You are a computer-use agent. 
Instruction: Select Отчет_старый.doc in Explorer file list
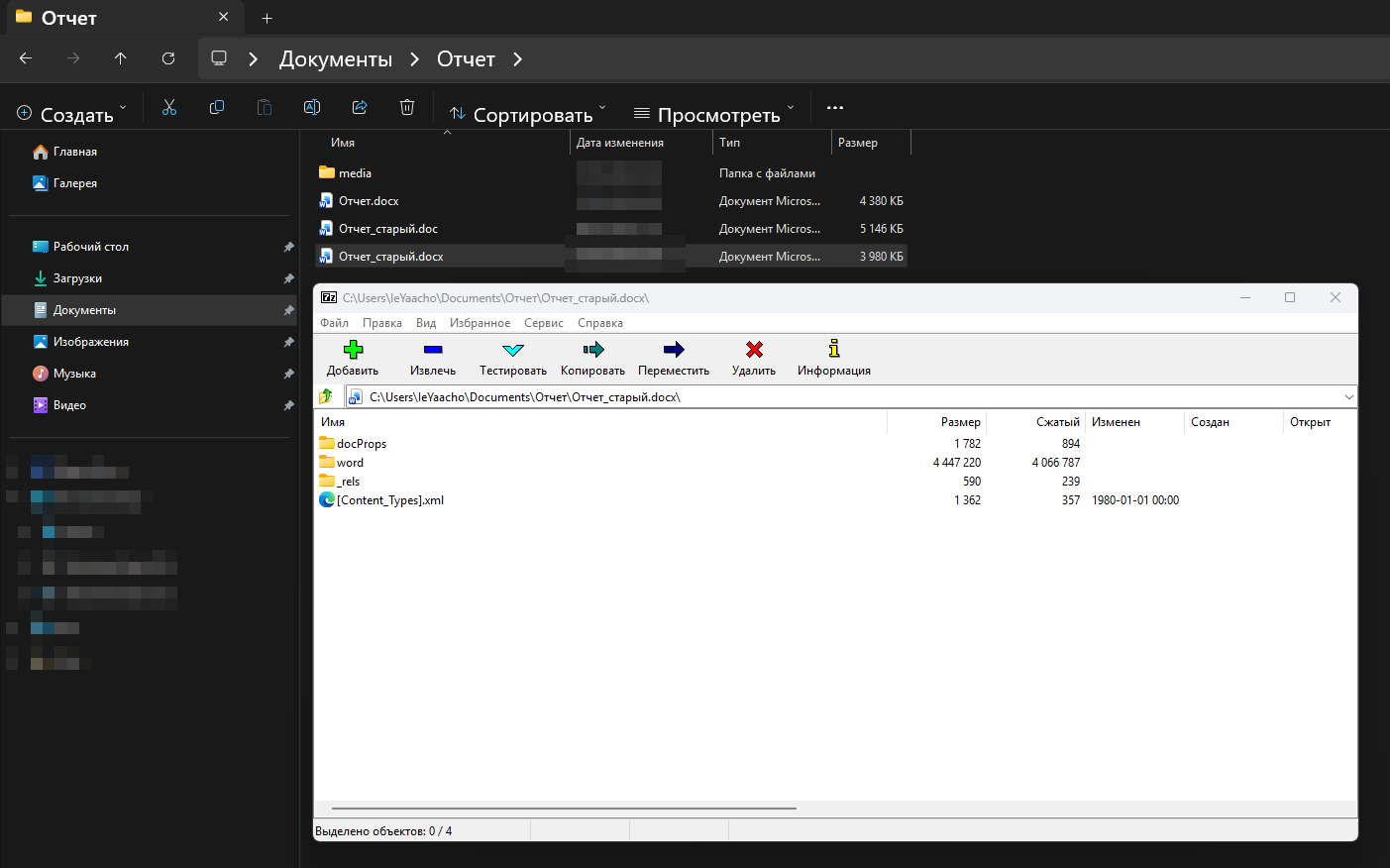[x=388, y=229]
